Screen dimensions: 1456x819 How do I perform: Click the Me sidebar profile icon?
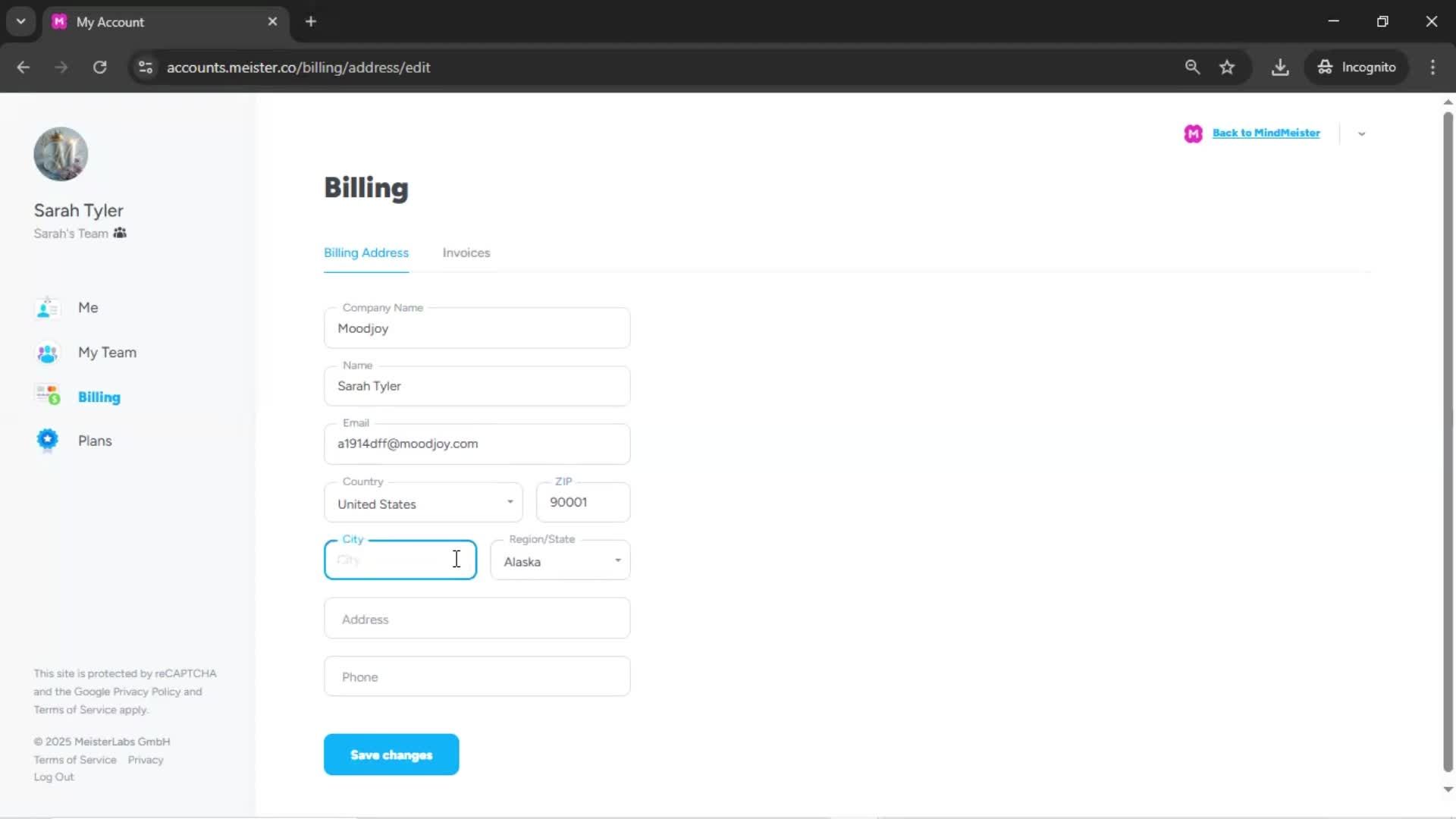click(x=47, y=308)
